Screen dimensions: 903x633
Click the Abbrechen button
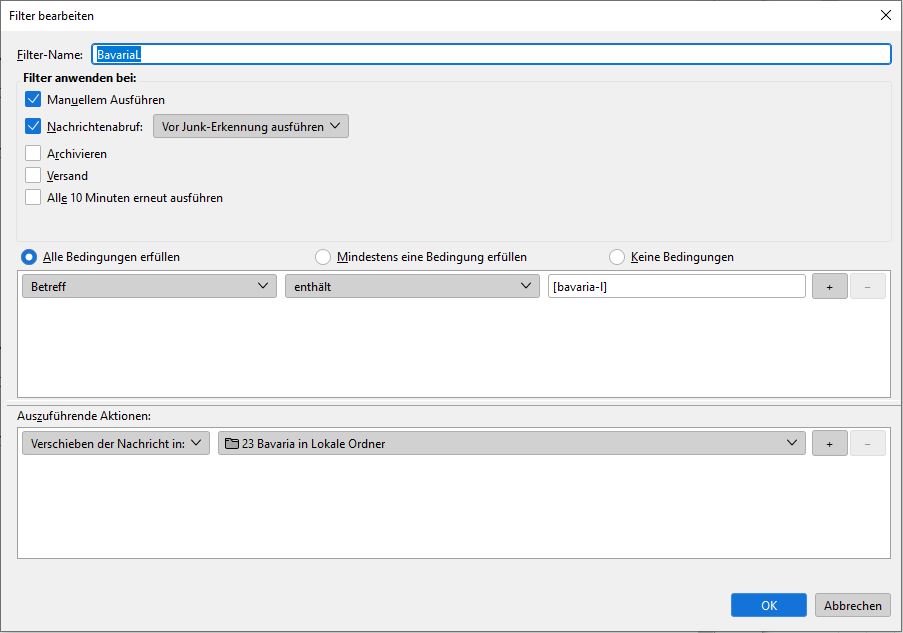(853, 605)
